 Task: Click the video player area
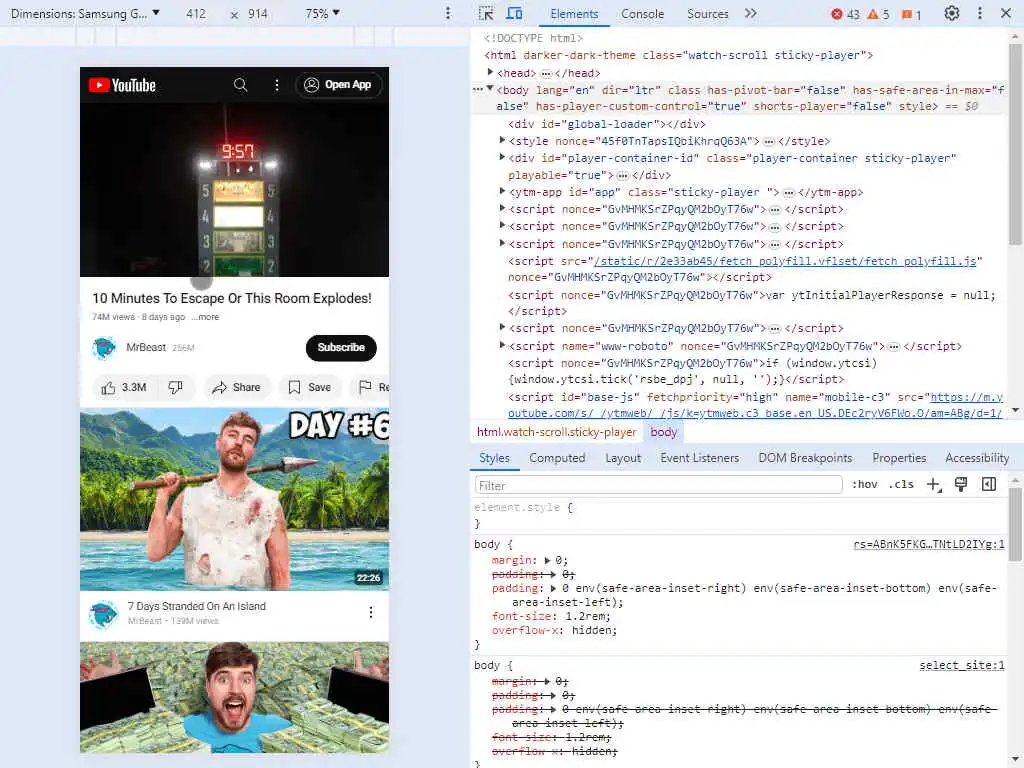pyautogui.click(x=234, y=190)
